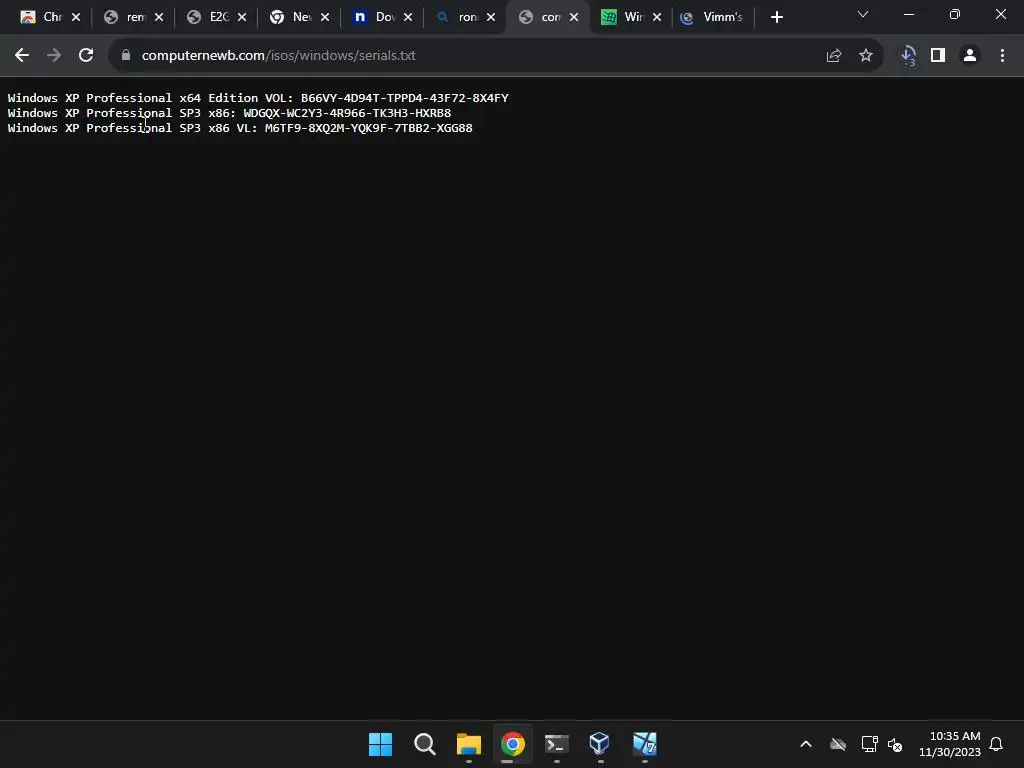Viewport: 1024px width, 768px height.
Task: Close the 'Win' tab
Action: coord(657,17)
